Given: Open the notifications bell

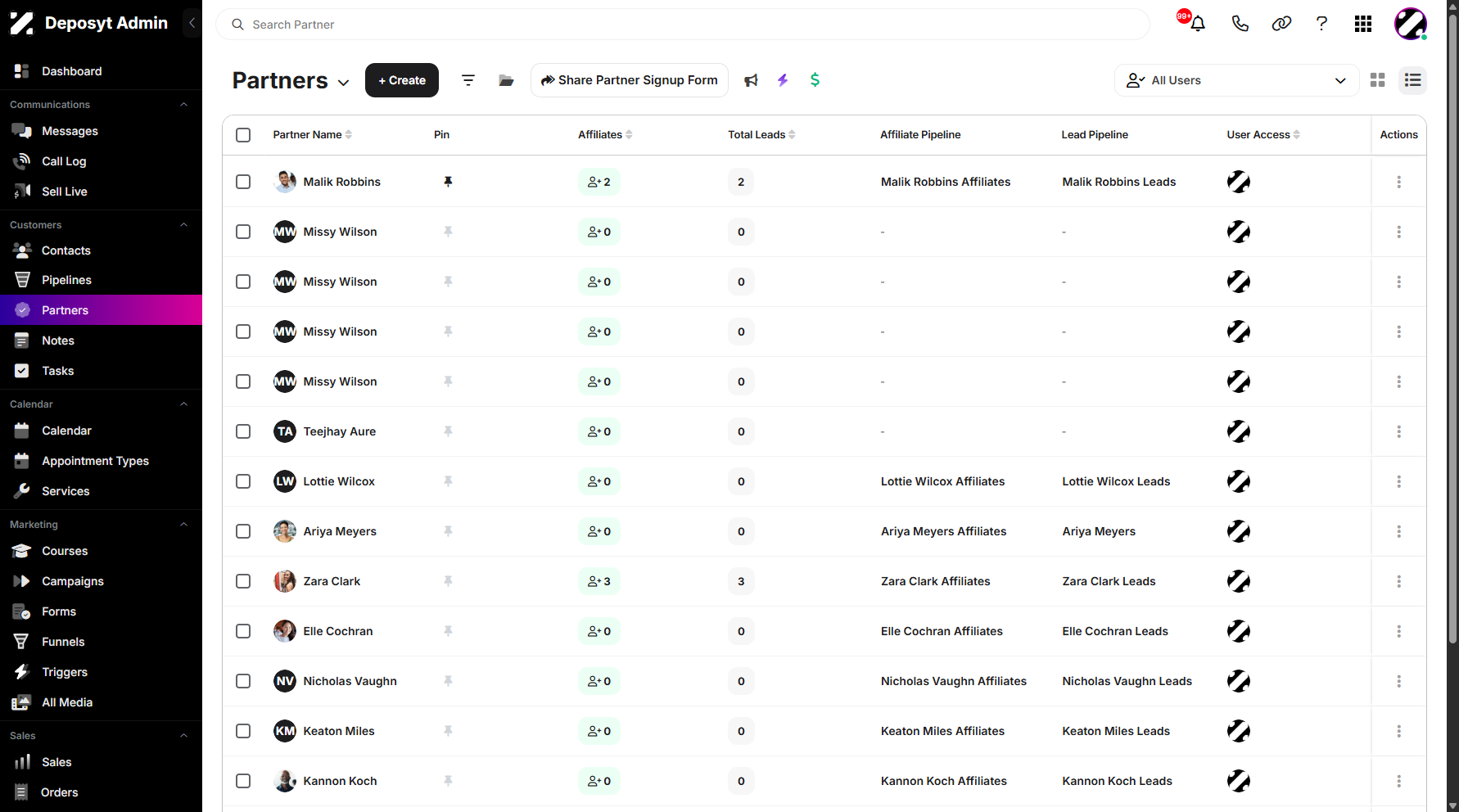Looking at the screenshot, I should coord(1197,24).
